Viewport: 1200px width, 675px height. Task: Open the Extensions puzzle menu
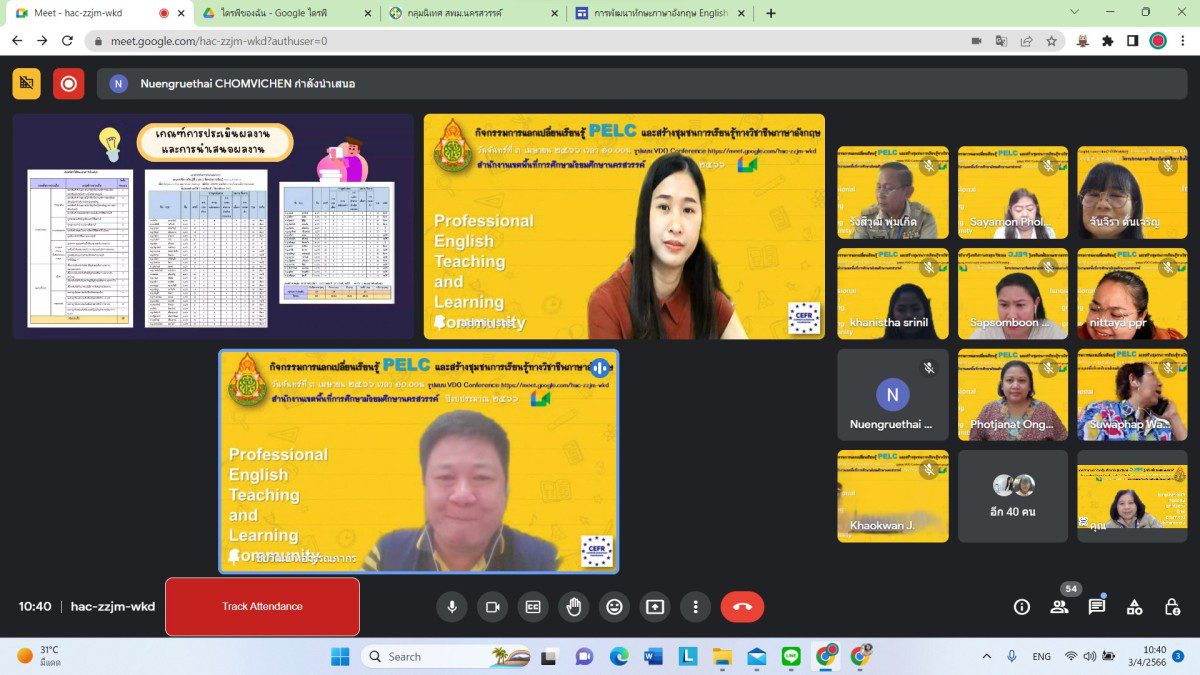1108,41
